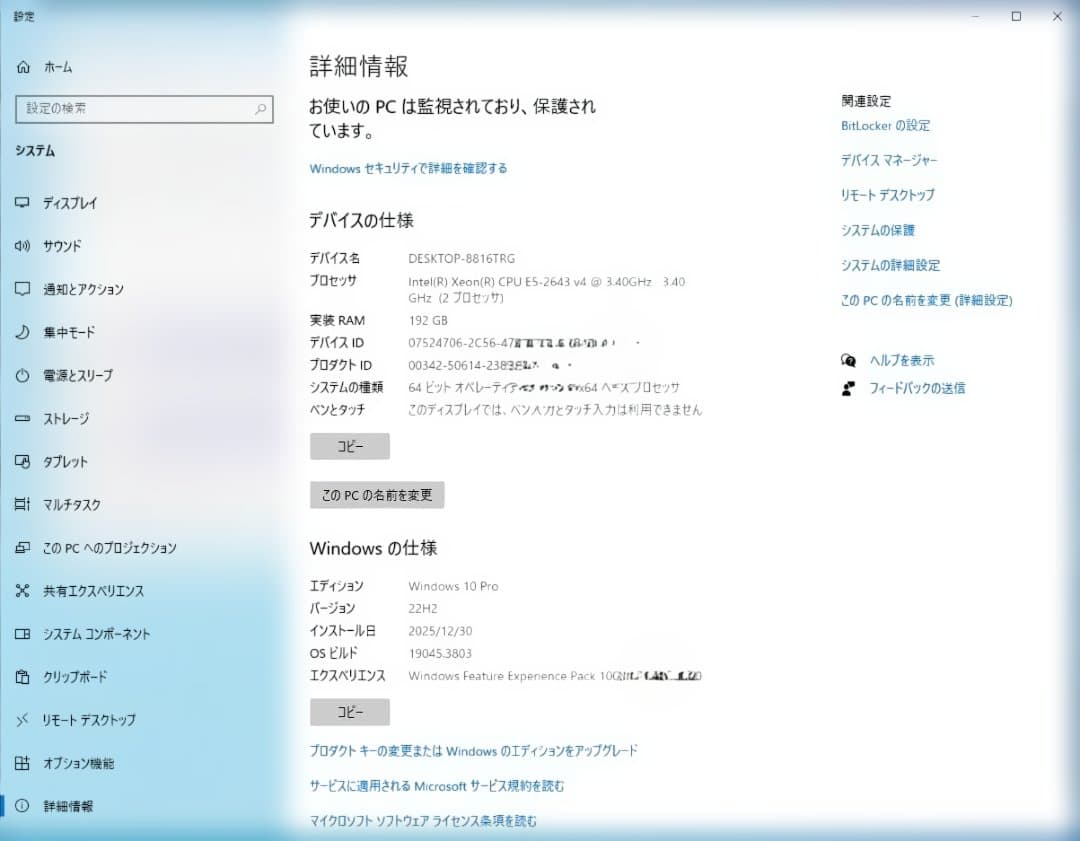Click the 集中モード moon icon
The height and width of the screenshot is (841, 1080).
[23, 332]
